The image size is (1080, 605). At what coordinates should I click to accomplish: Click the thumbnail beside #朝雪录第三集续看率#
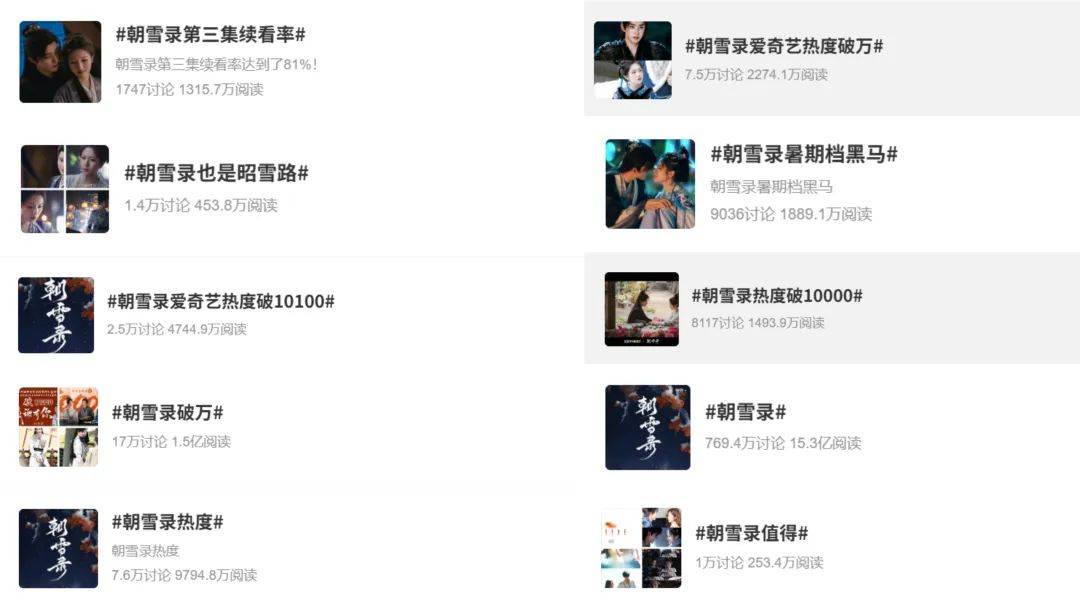[61, 62]
